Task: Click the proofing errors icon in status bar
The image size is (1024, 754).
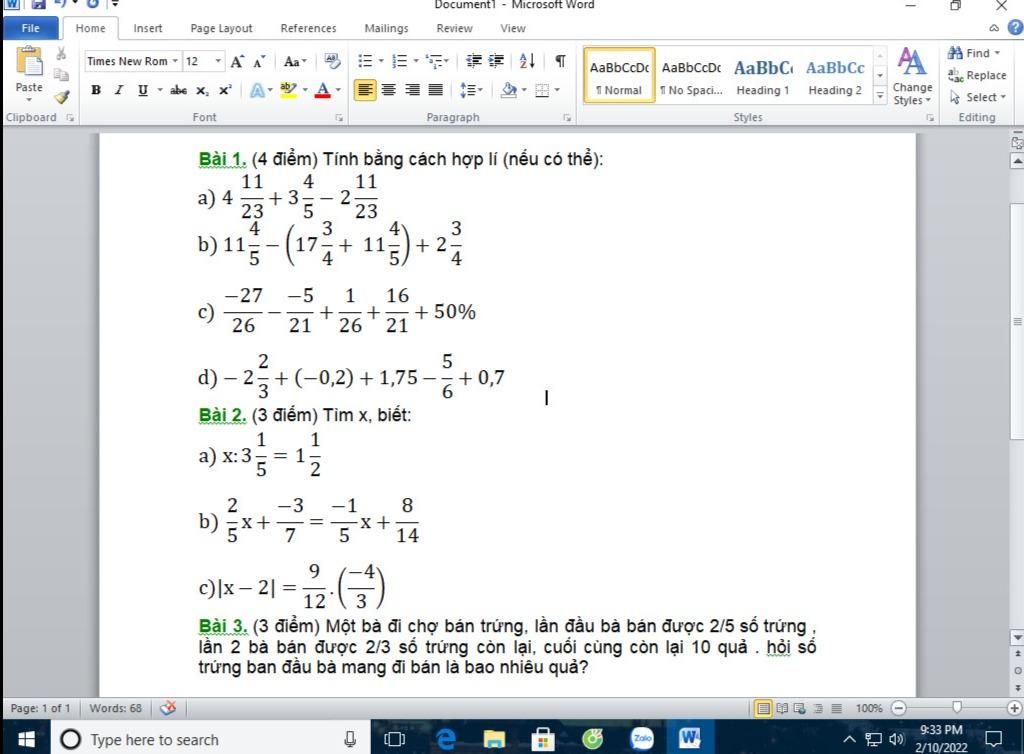Action: pos(168,708)
